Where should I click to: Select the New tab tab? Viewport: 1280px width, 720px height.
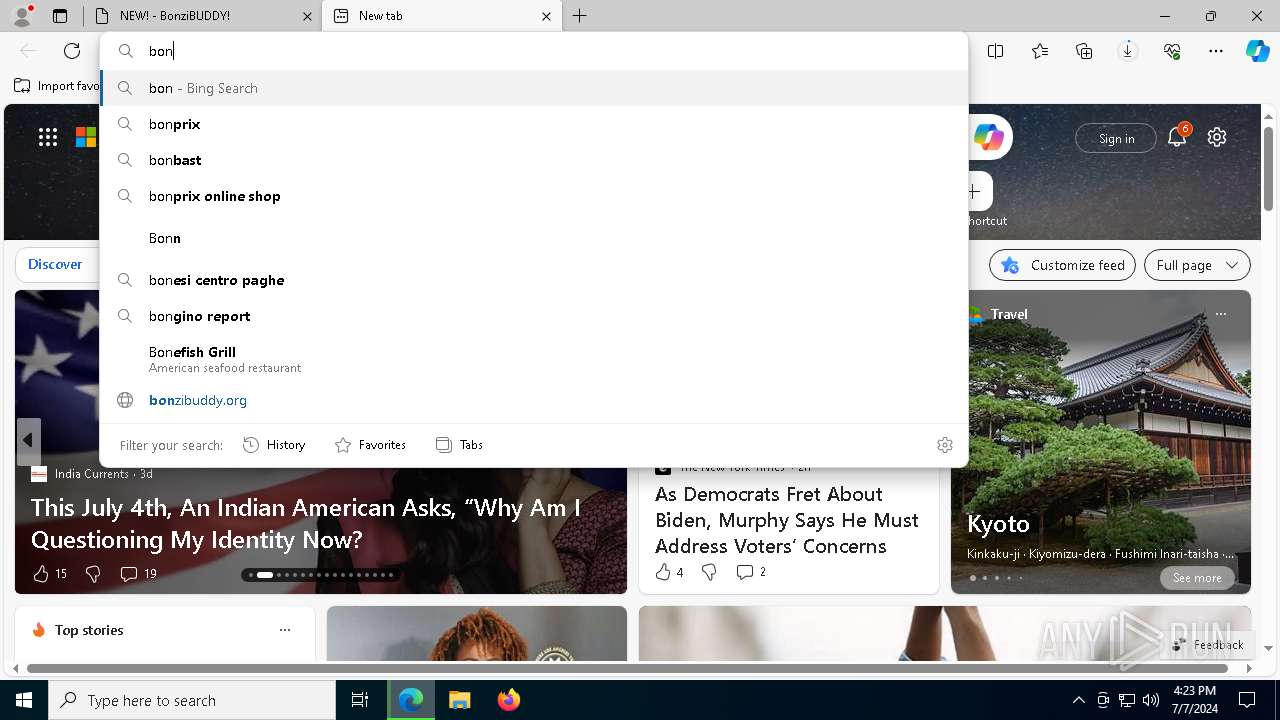(442, 16)
